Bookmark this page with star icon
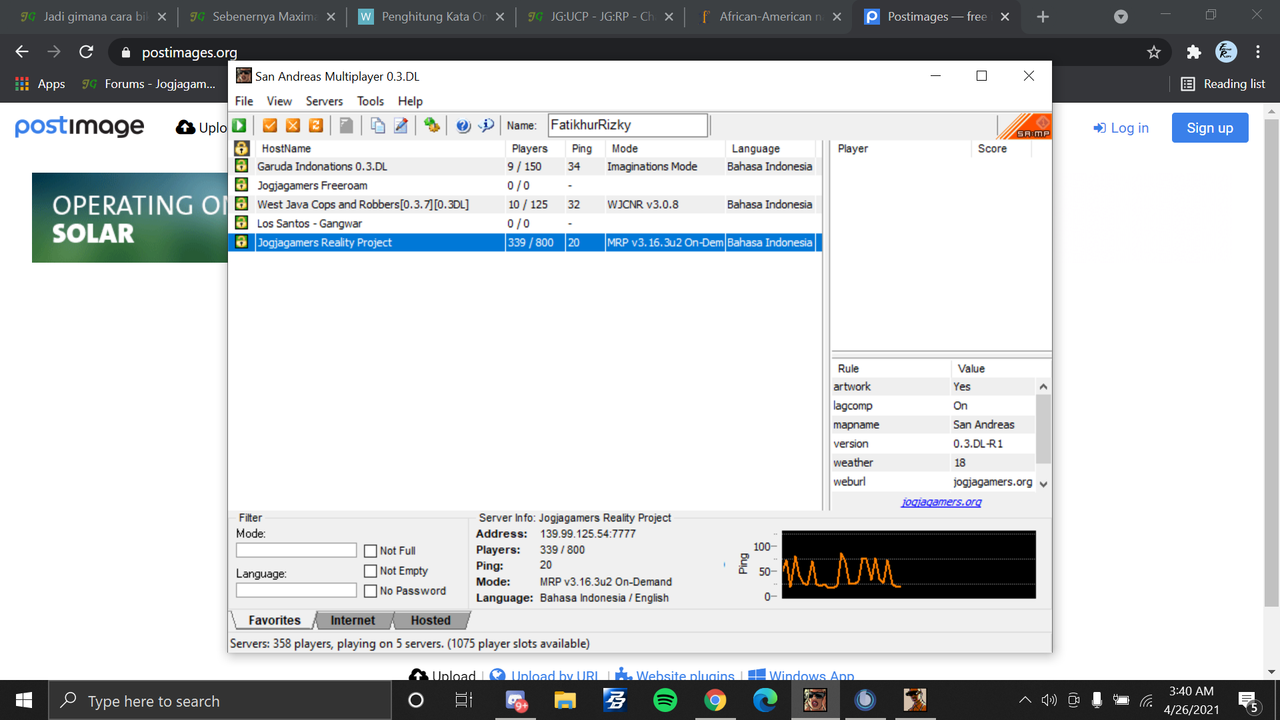1280x720 pixels. pos(1154,52)
